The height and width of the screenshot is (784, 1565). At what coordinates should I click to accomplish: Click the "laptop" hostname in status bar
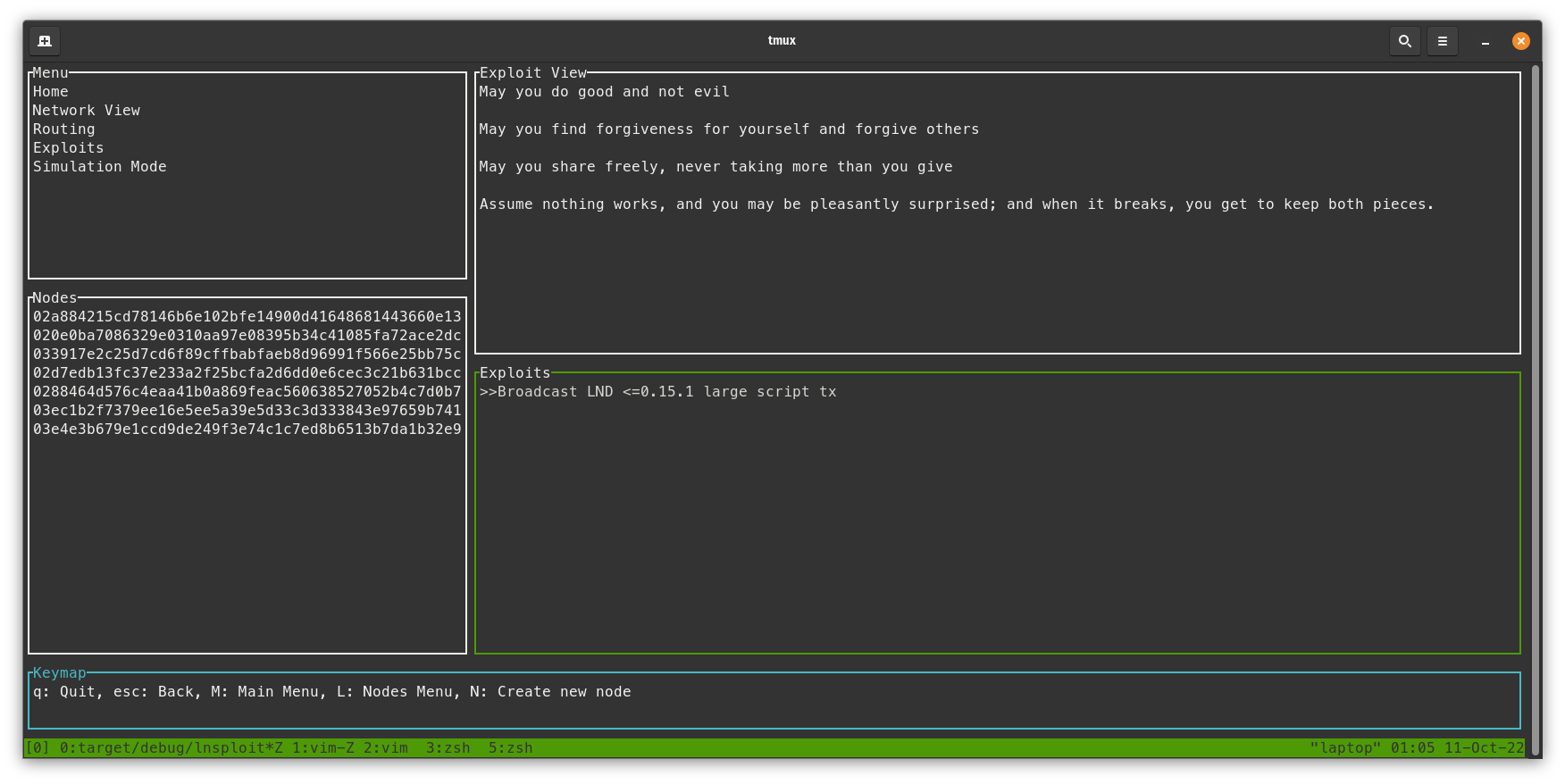pos(1346,748)
